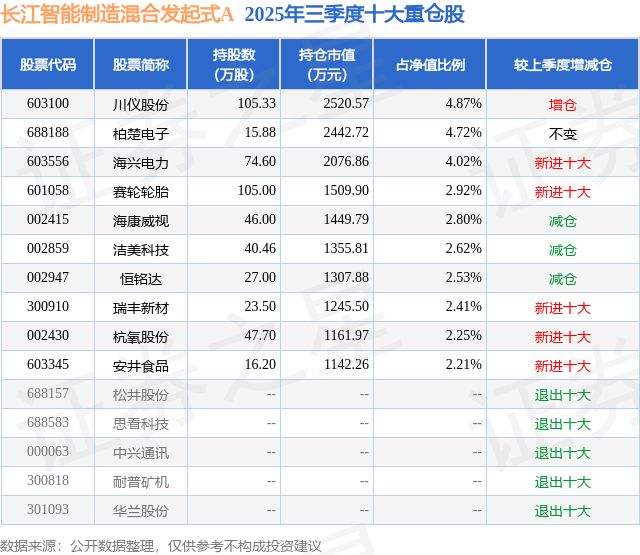Click the heading 2025年三季度十大重仓股
Image resolution: width=640 pixels, height=555 pixels.
click(x=354, y=14)
